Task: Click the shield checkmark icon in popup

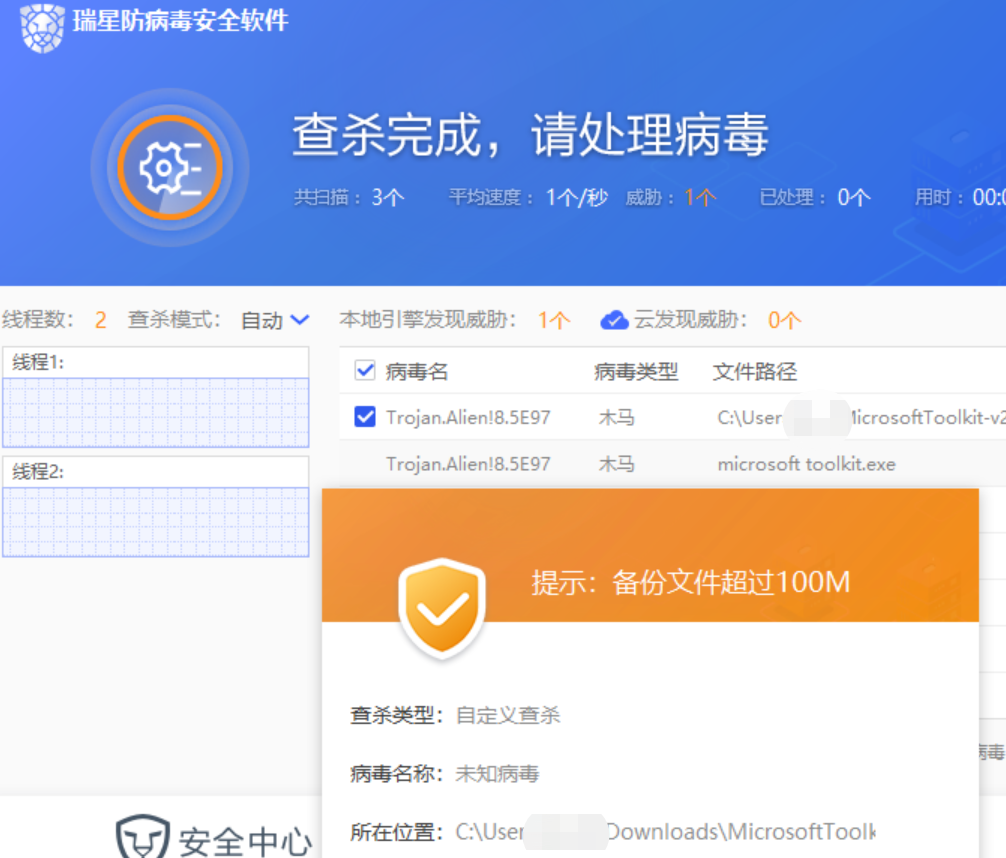Action: click(441, 608)
